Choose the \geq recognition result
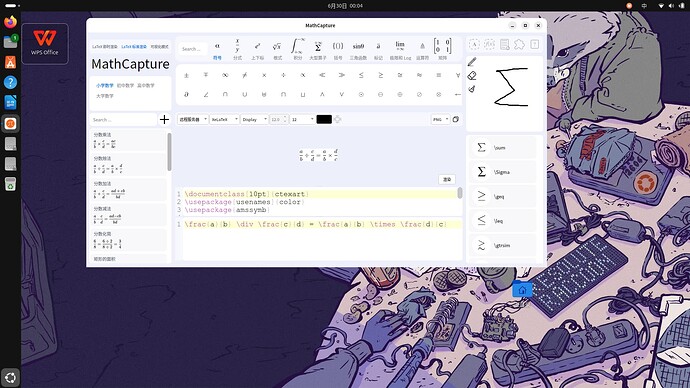690x388 pixels. point(503,196)
